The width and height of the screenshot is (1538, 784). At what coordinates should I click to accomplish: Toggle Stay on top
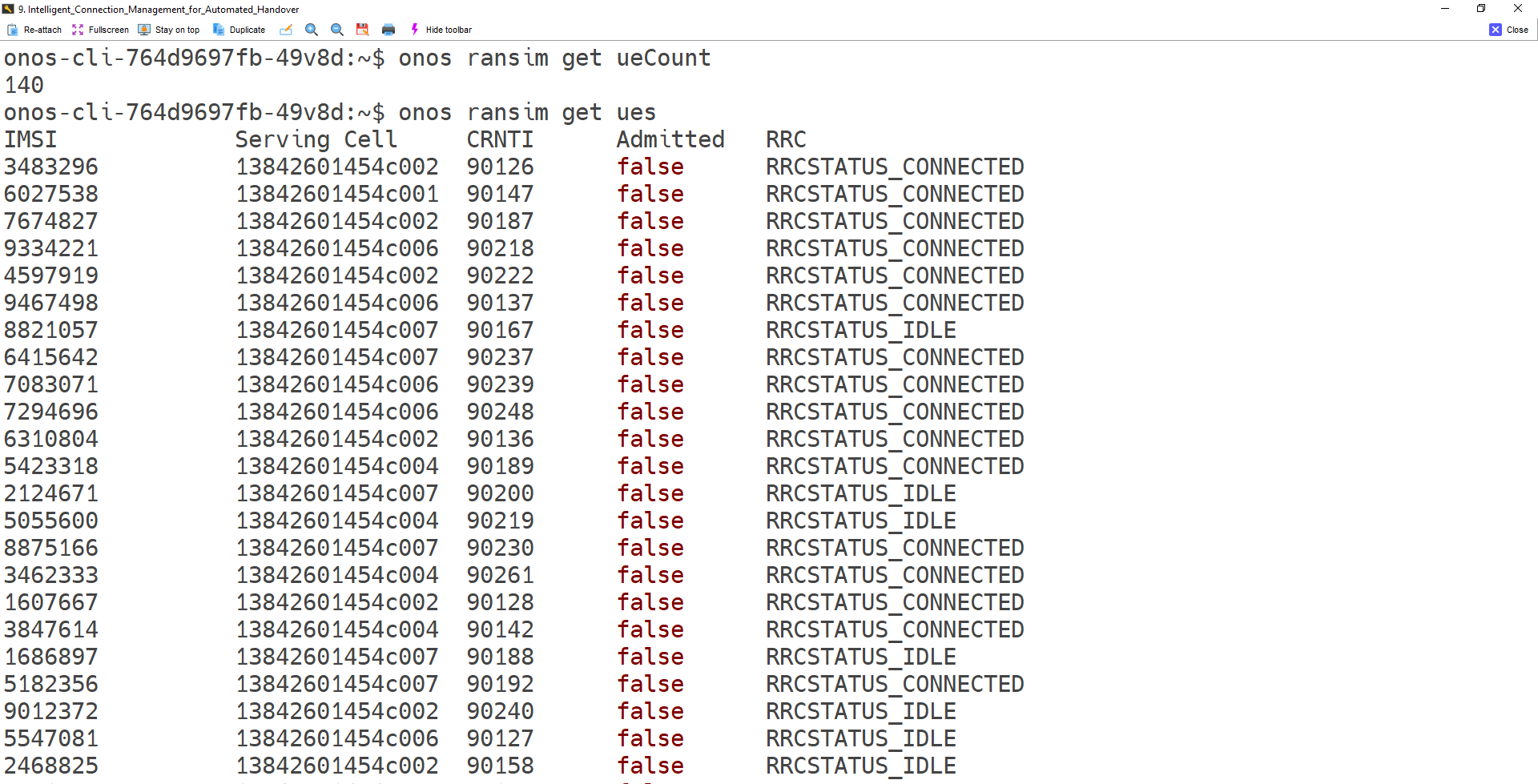point(169,30)
